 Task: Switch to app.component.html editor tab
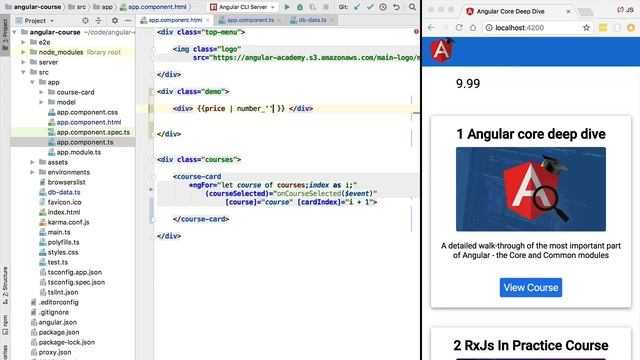(x=175, y=20)
